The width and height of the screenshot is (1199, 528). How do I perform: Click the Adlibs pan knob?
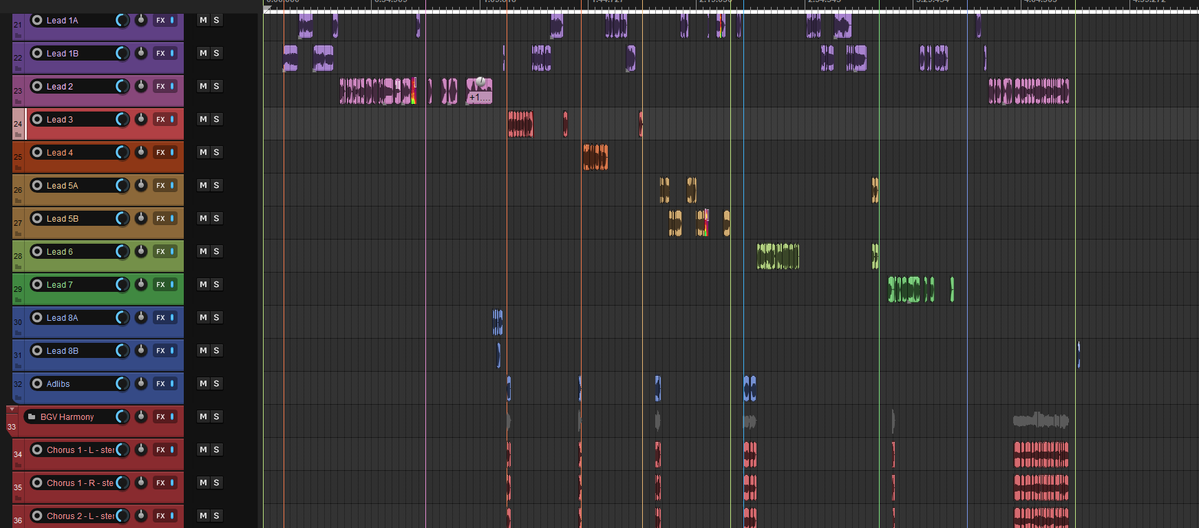141,383
